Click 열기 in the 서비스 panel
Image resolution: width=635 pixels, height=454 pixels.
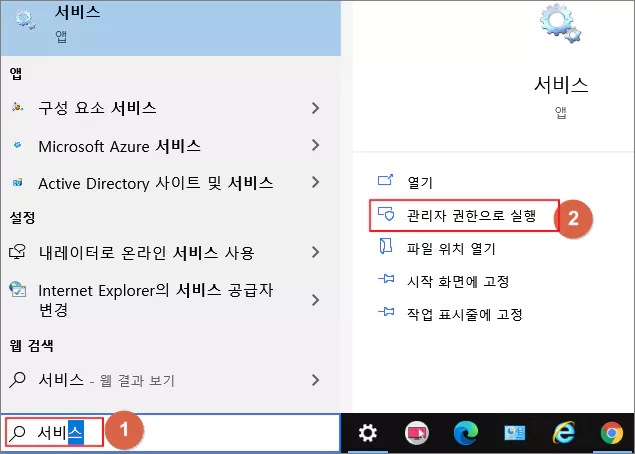pos(420,182)
